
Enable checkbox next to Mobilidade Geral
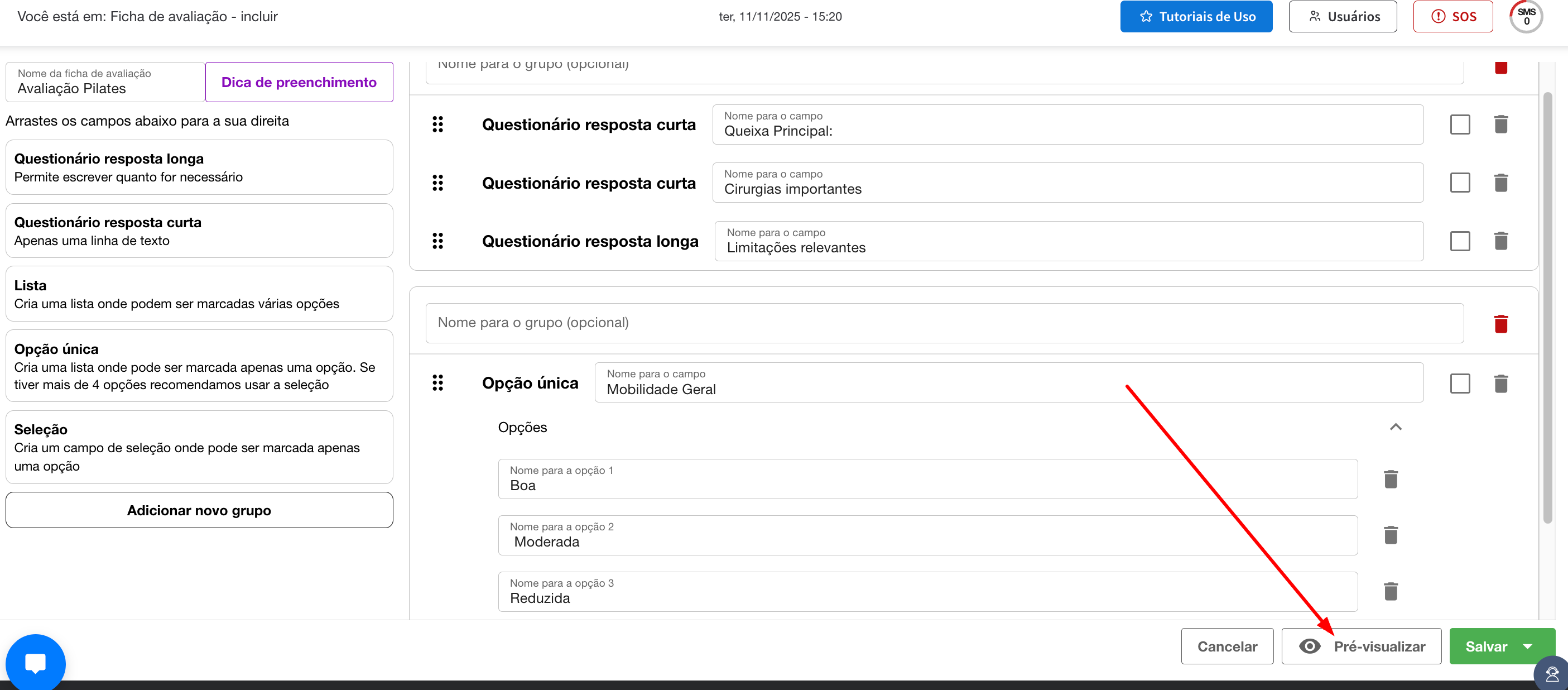1460,384
